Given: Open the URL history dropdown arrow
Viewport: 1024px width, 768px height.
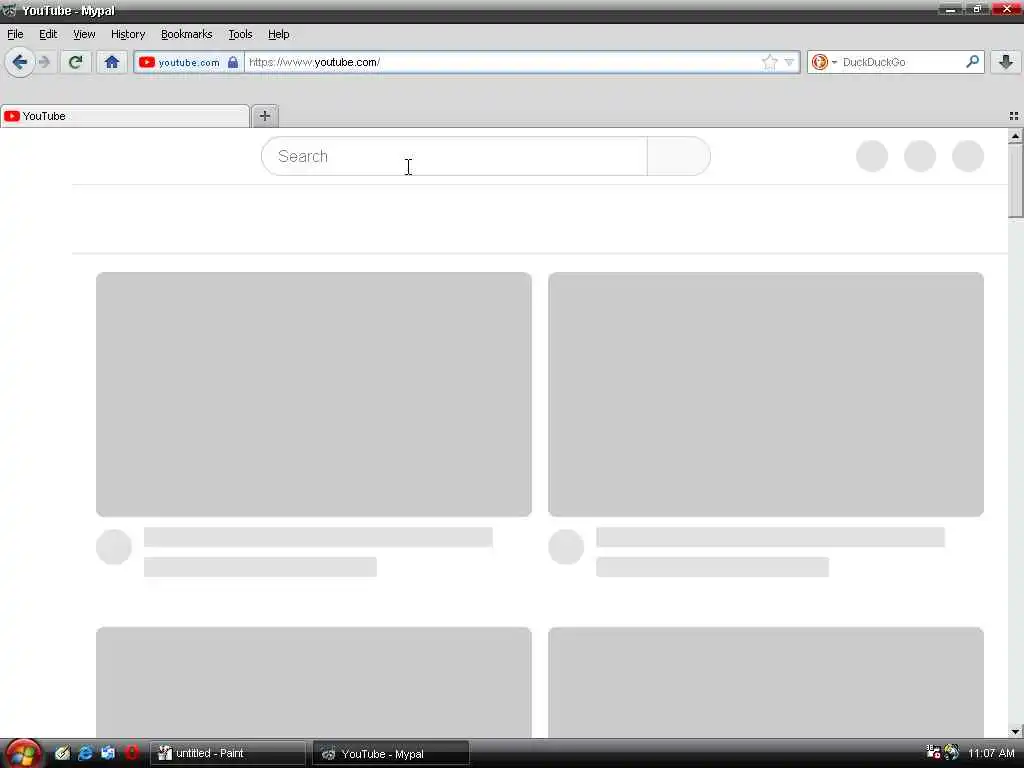Looking at the screenshot, I should tap(789, 62).
